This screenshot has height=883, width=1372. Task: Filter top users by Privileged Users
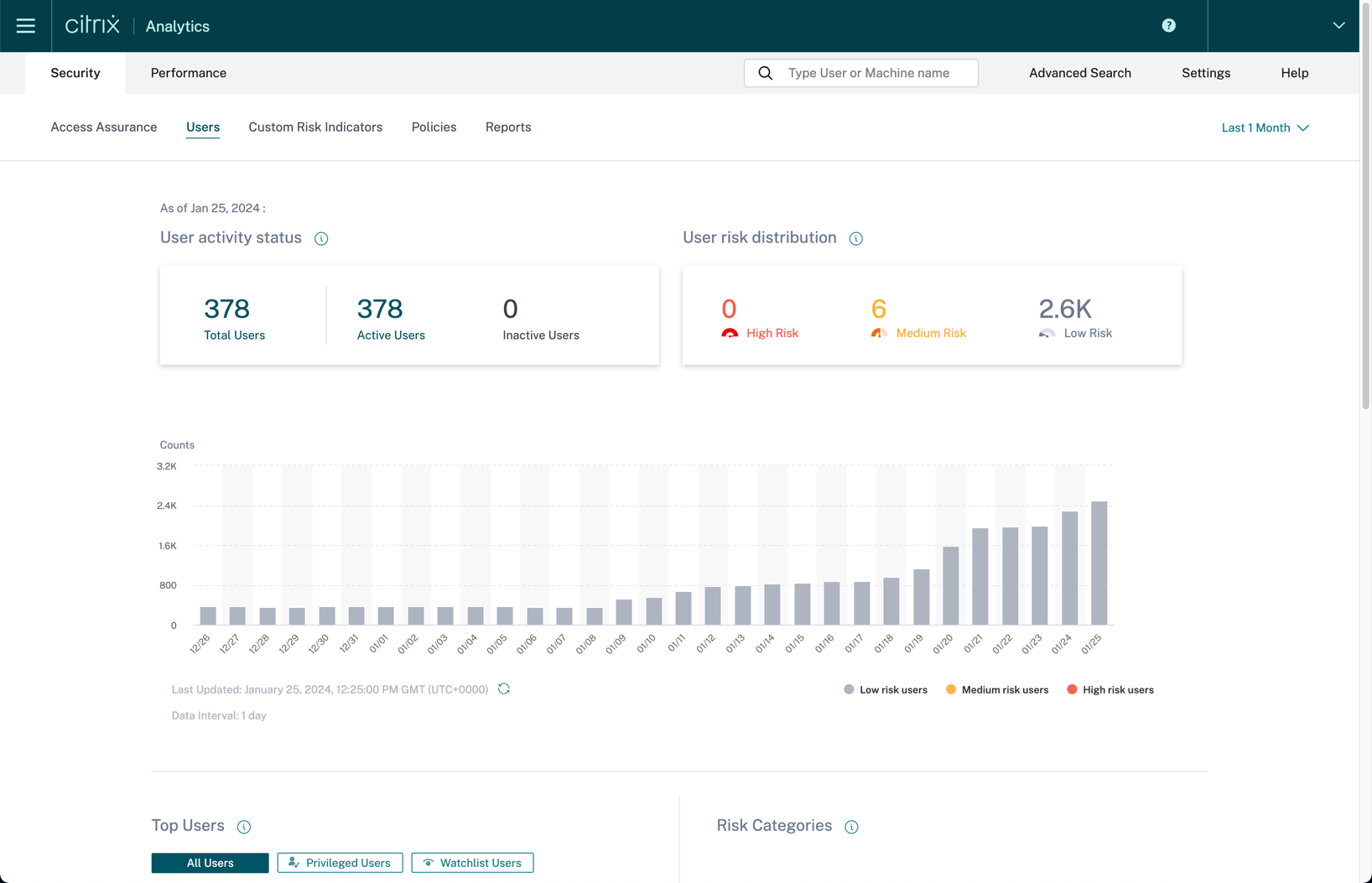[340, 863]
